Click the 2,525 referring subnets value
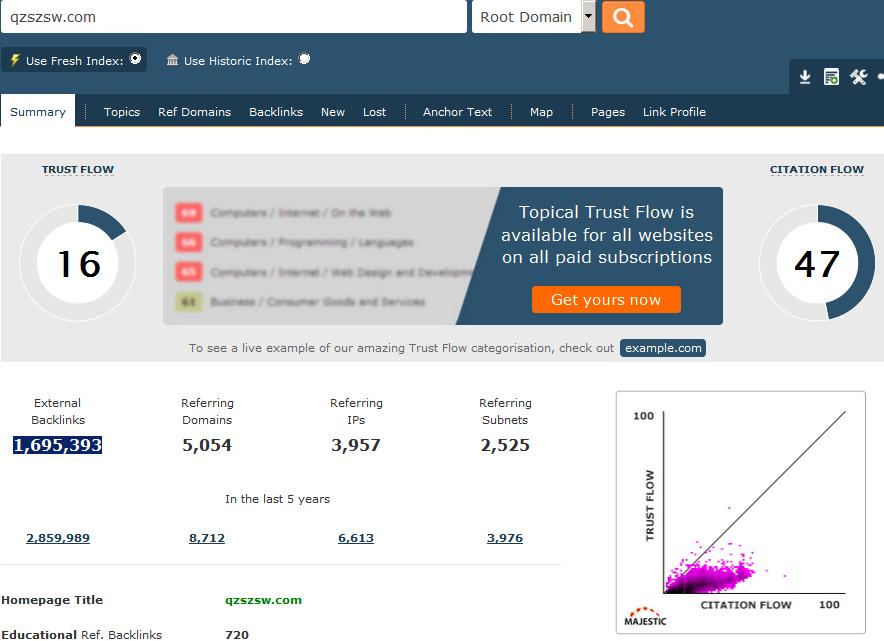884x641 pixels. coord(505,445)
